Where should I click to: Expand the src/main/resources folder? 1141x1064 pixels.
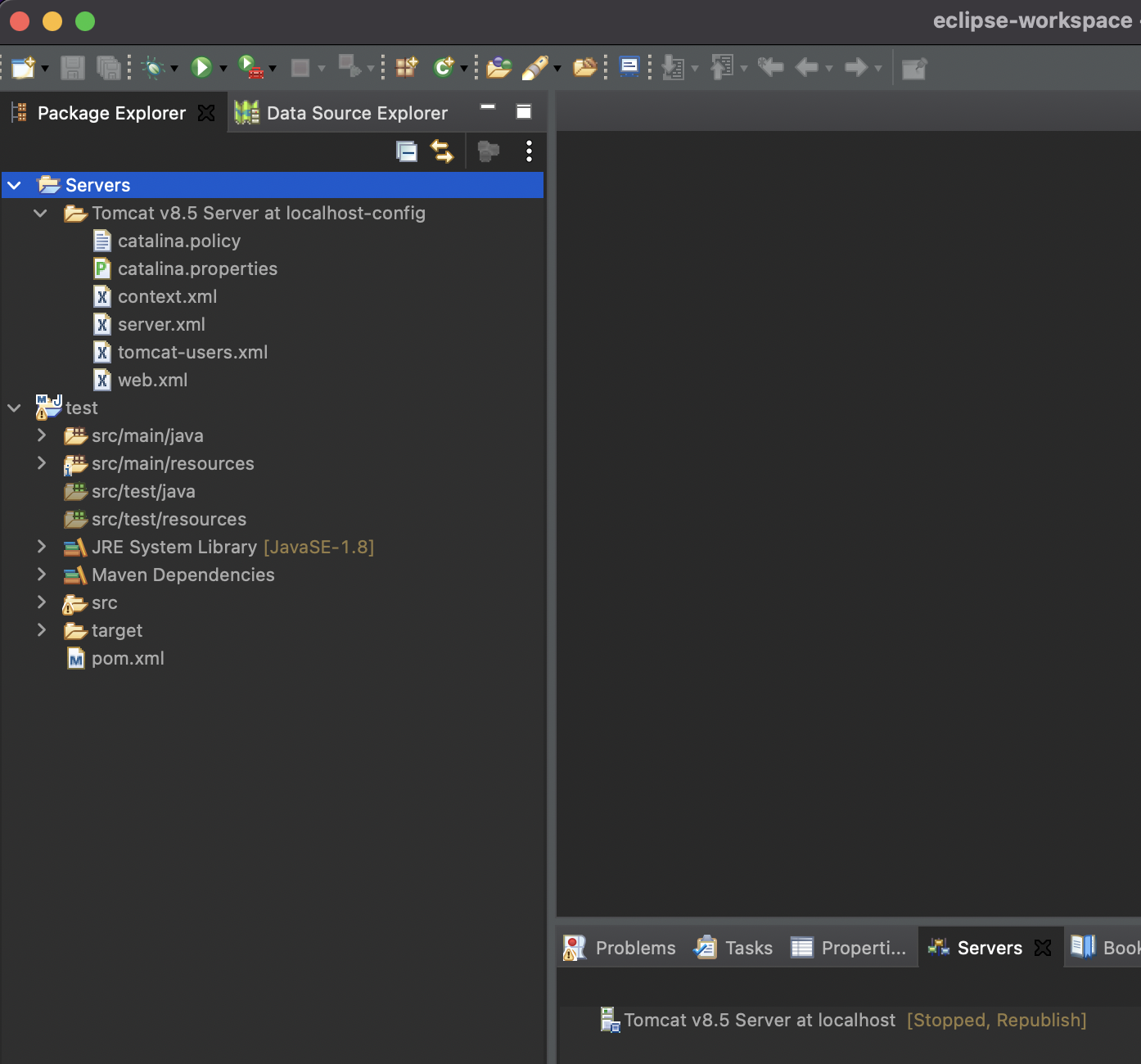click(x=42, y=463)
